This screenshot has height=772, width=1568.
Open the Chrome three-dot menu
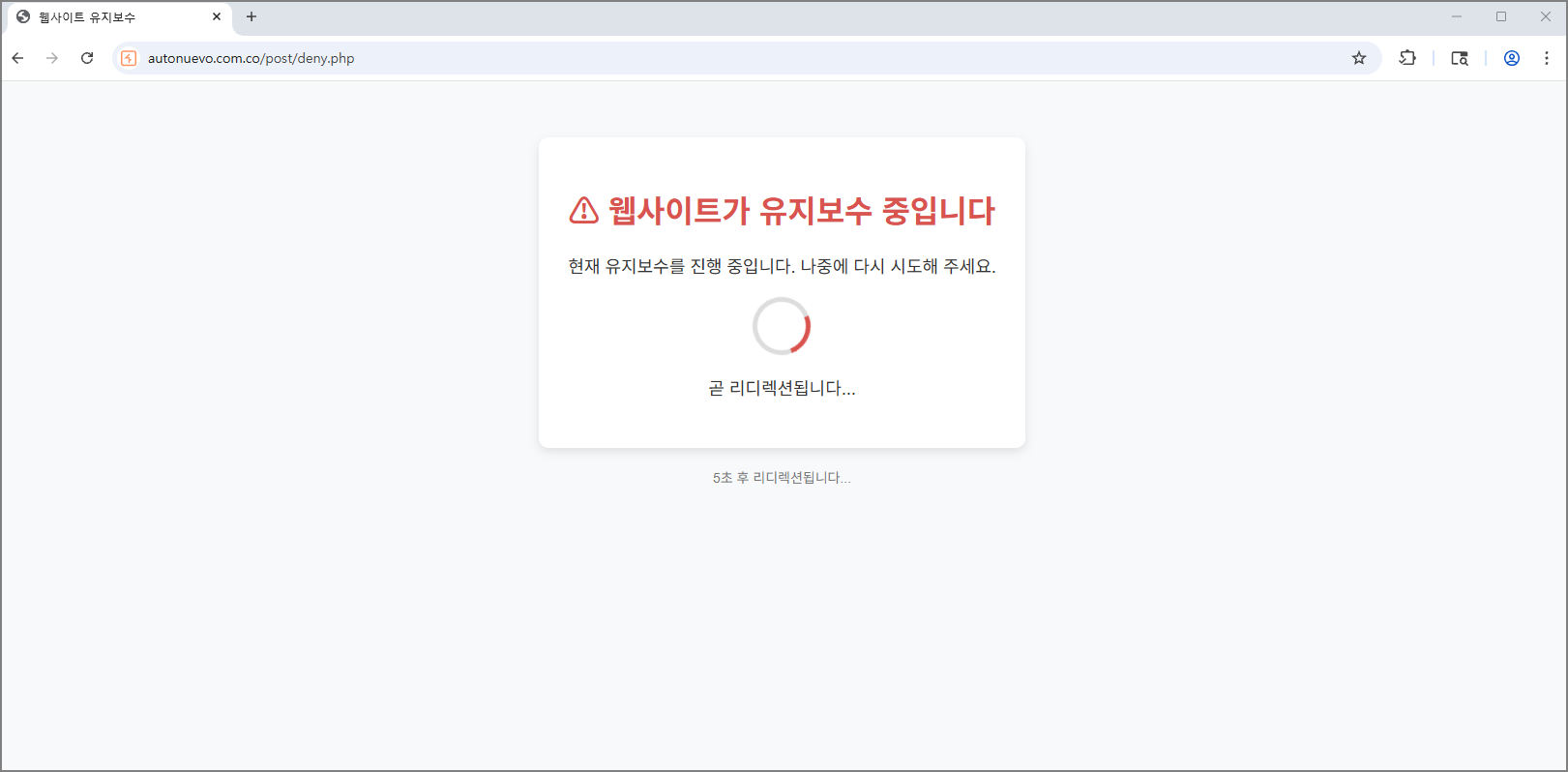[x=1547, y=58]
